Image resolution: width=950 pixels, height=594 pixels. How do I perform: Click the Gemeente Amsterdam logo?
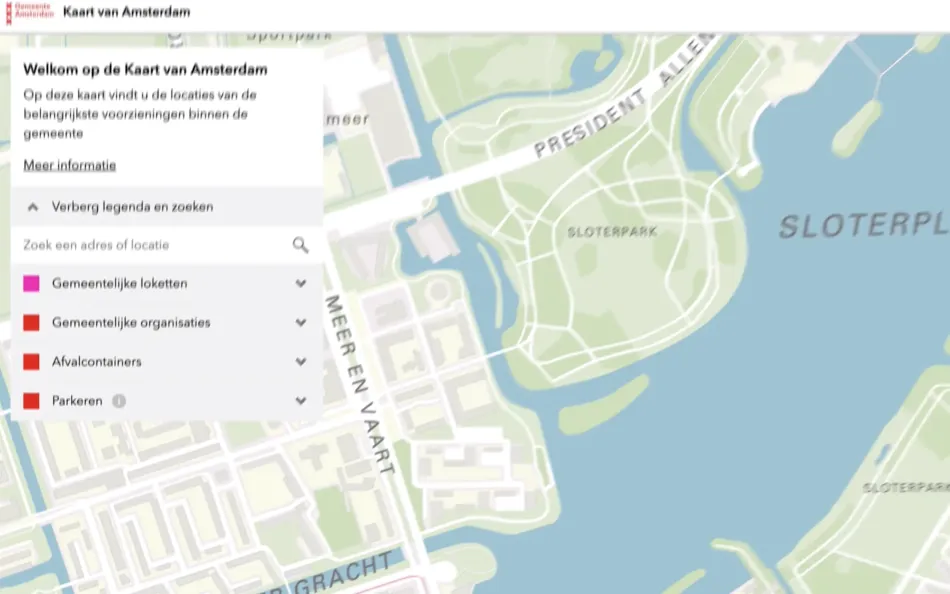(x=25, y=13)
